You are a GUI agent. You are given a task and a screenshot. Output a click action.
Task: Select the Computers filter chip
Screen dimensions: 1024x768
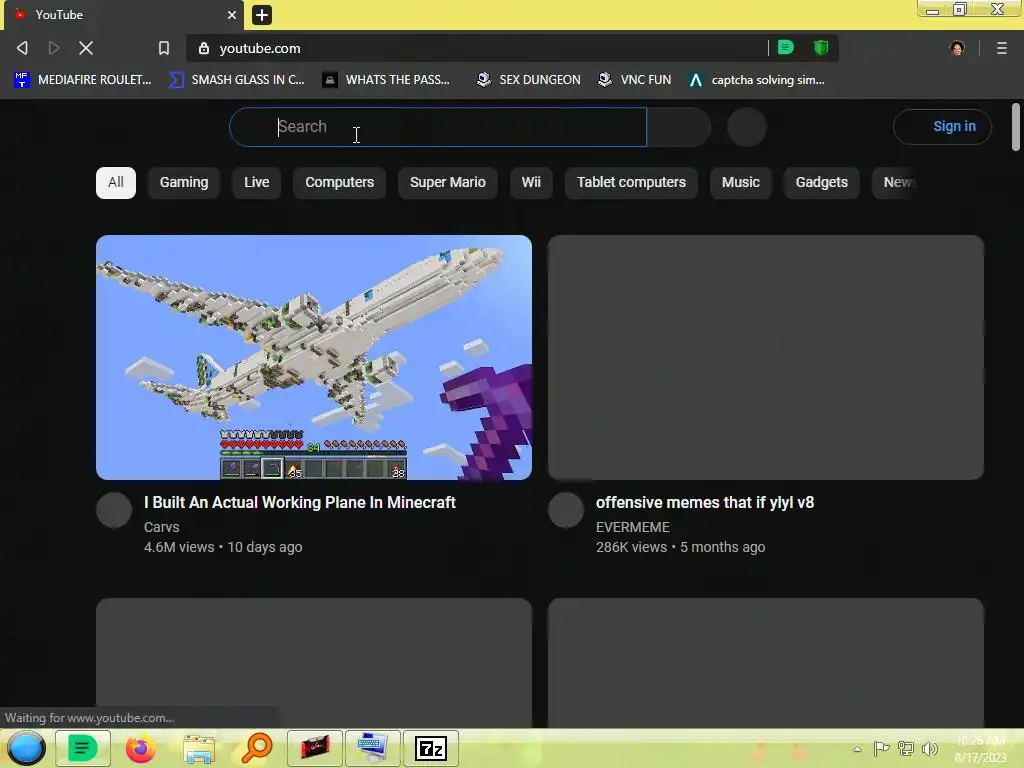[x=340, y=182]
